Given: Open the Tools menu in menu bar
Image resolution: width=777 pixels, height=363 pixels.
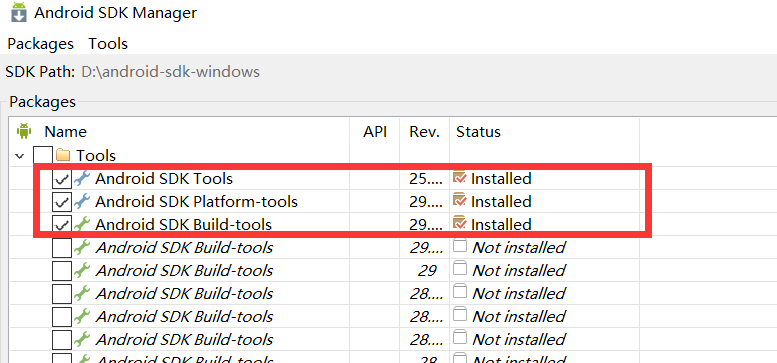Looking at the screenshot, I should (108, 44).
